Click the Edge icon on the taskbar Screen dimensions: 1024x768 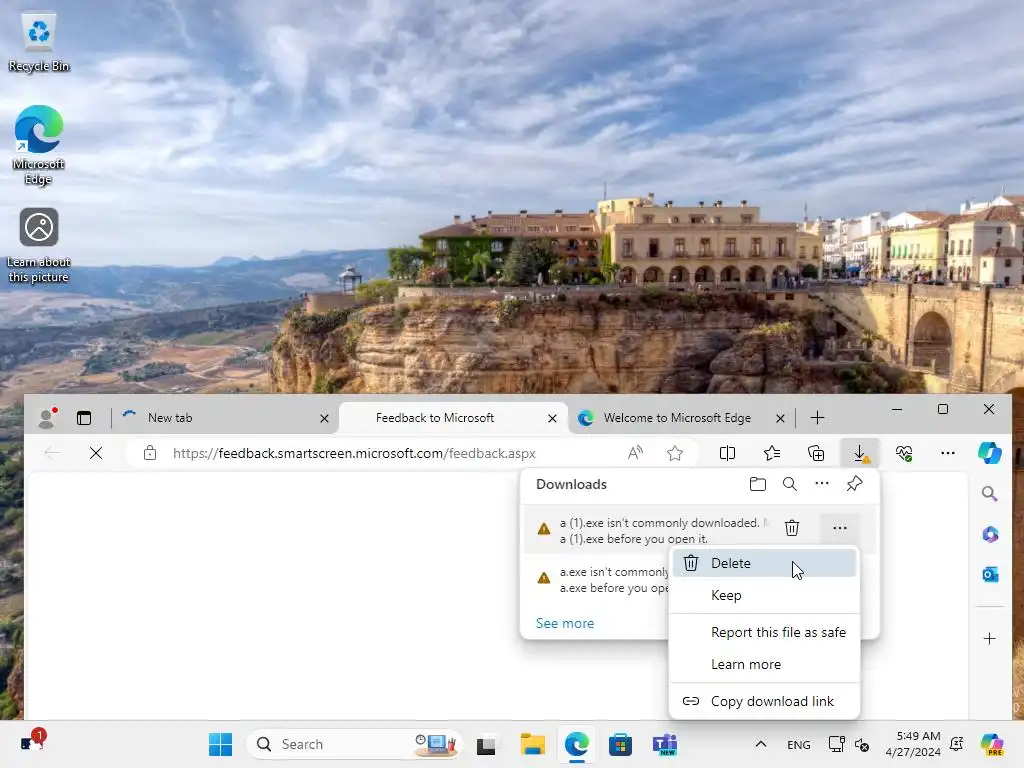coord(577,744)
